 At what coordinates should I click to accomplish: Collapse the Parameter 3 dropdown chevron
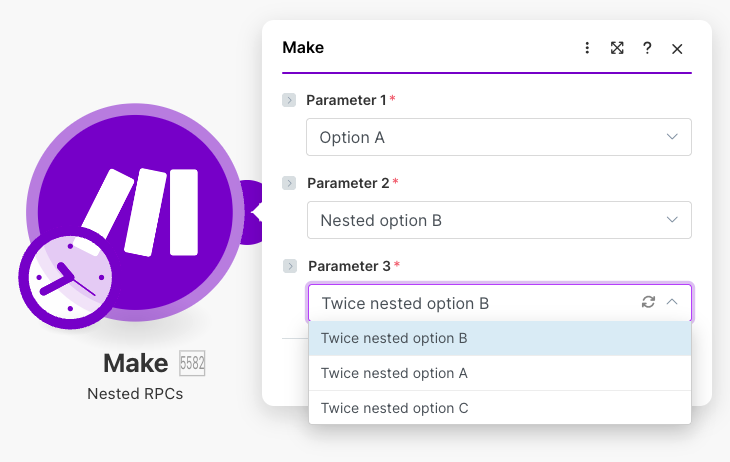tap(672, 302)
